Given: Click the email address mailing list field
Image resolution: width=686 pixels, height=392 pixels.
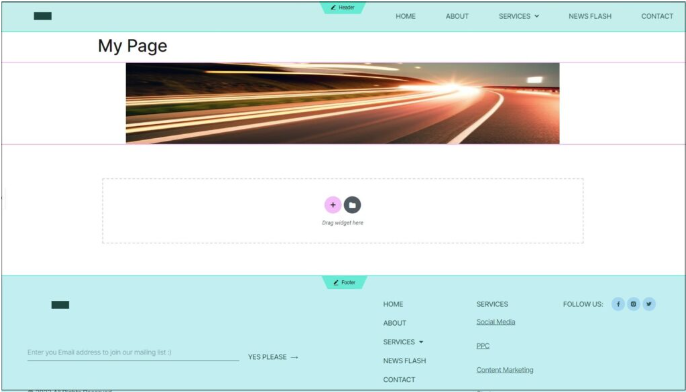Looking at the screenshot, I should pos(133,353).
